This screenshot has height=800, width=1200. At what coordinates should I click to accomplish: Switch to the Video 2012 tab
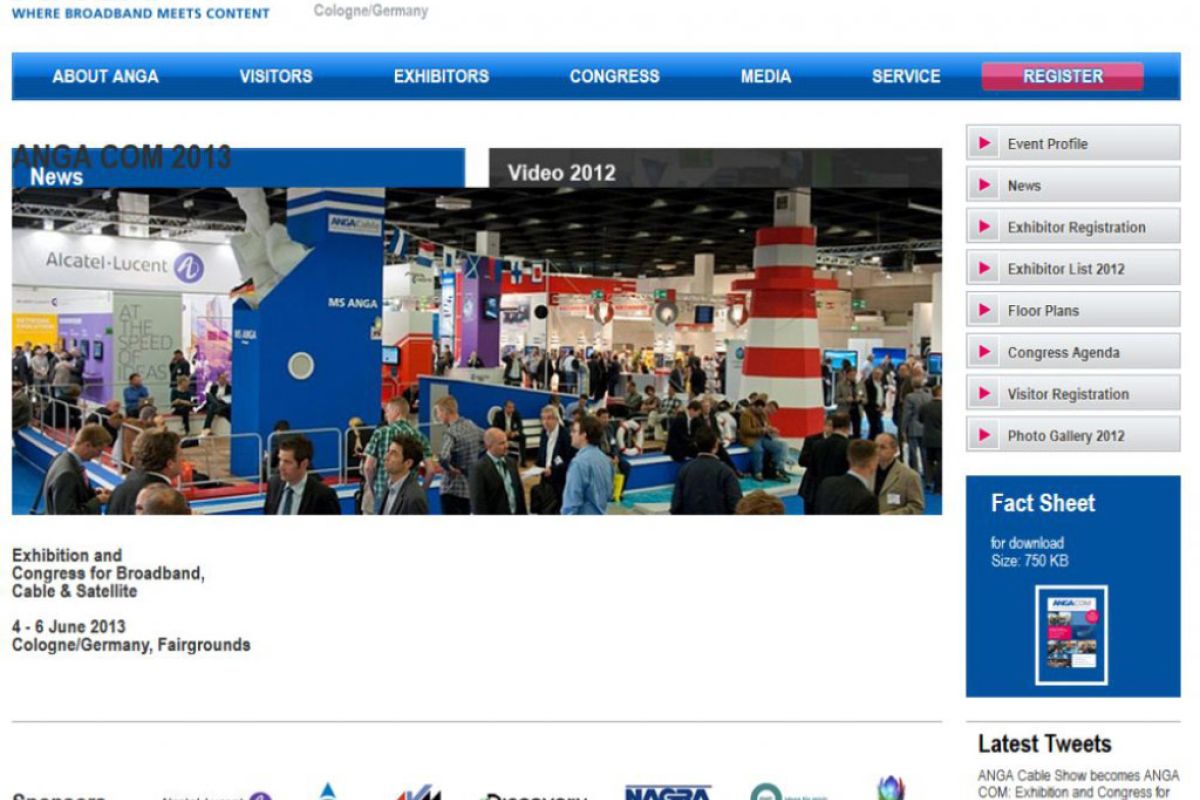[x=561, y=172]
